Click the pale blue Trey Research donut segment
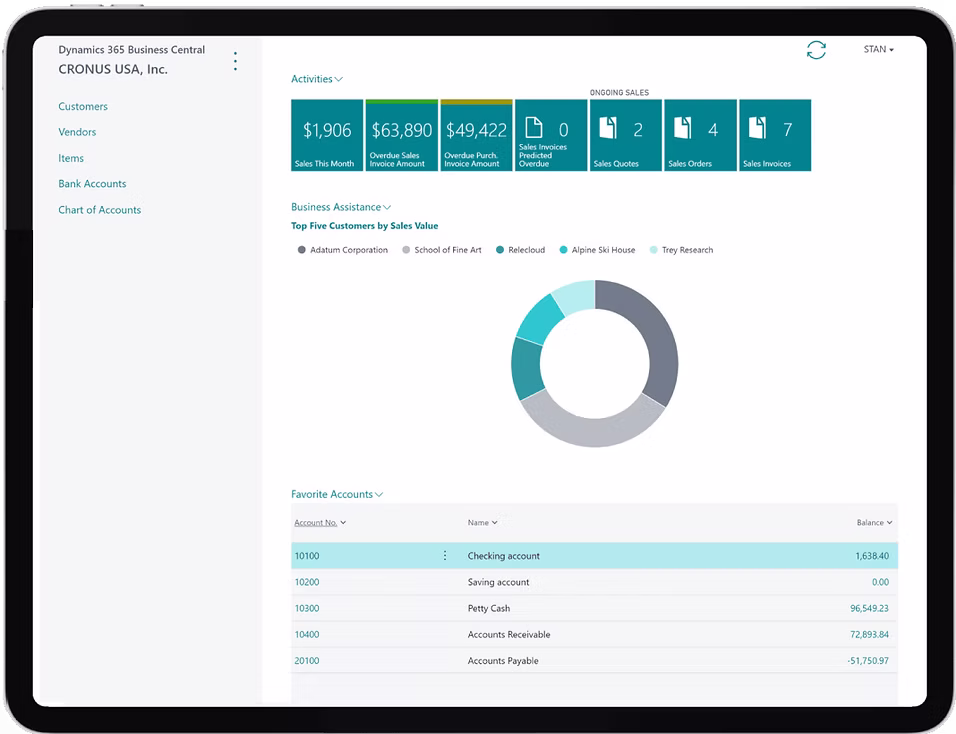 click(x=576, y=296)
